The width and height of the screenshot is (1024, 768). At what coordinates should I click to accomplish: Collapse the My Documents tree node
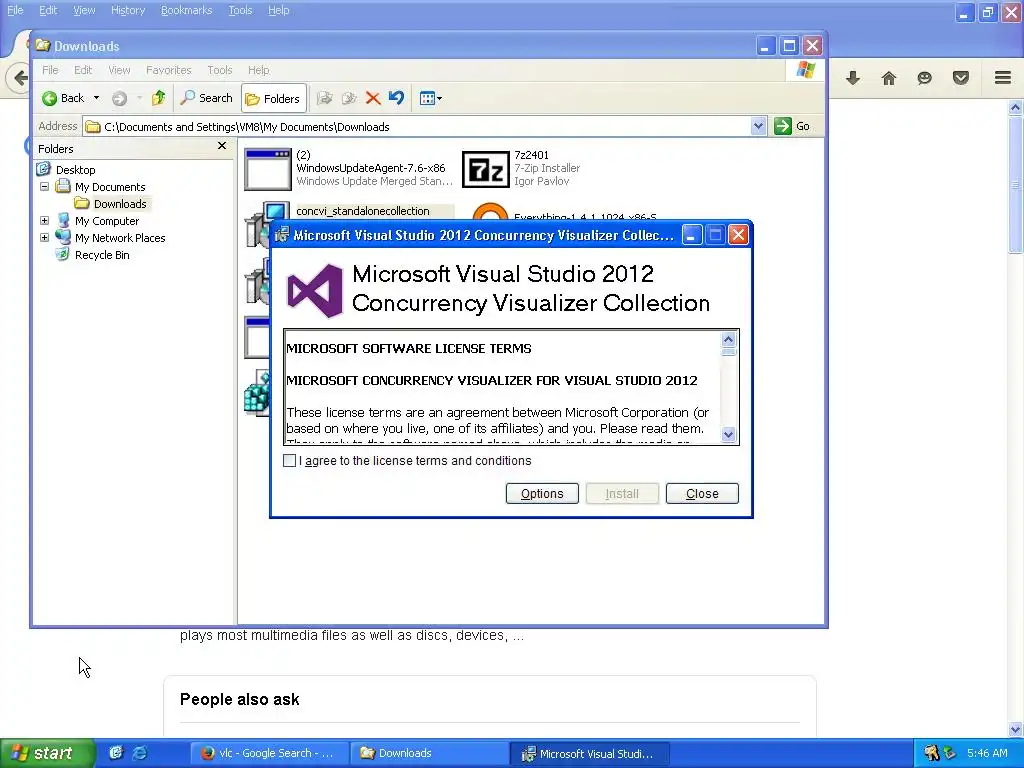pos(44,186)
